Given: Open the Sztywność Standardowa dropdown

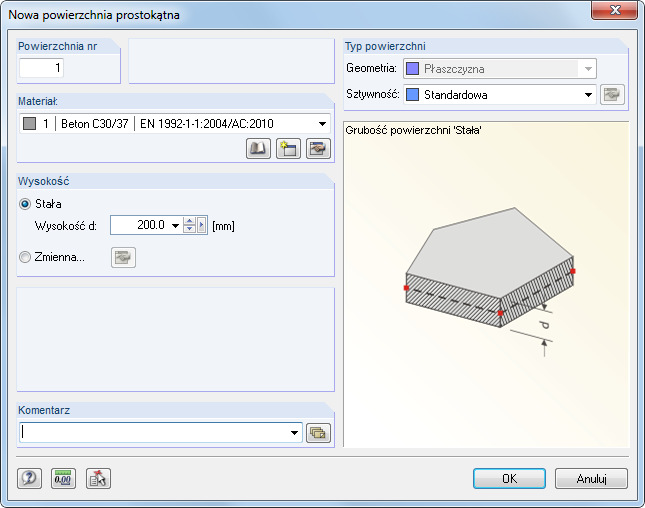Looking at the screenshot, I should tap(588, 95).
